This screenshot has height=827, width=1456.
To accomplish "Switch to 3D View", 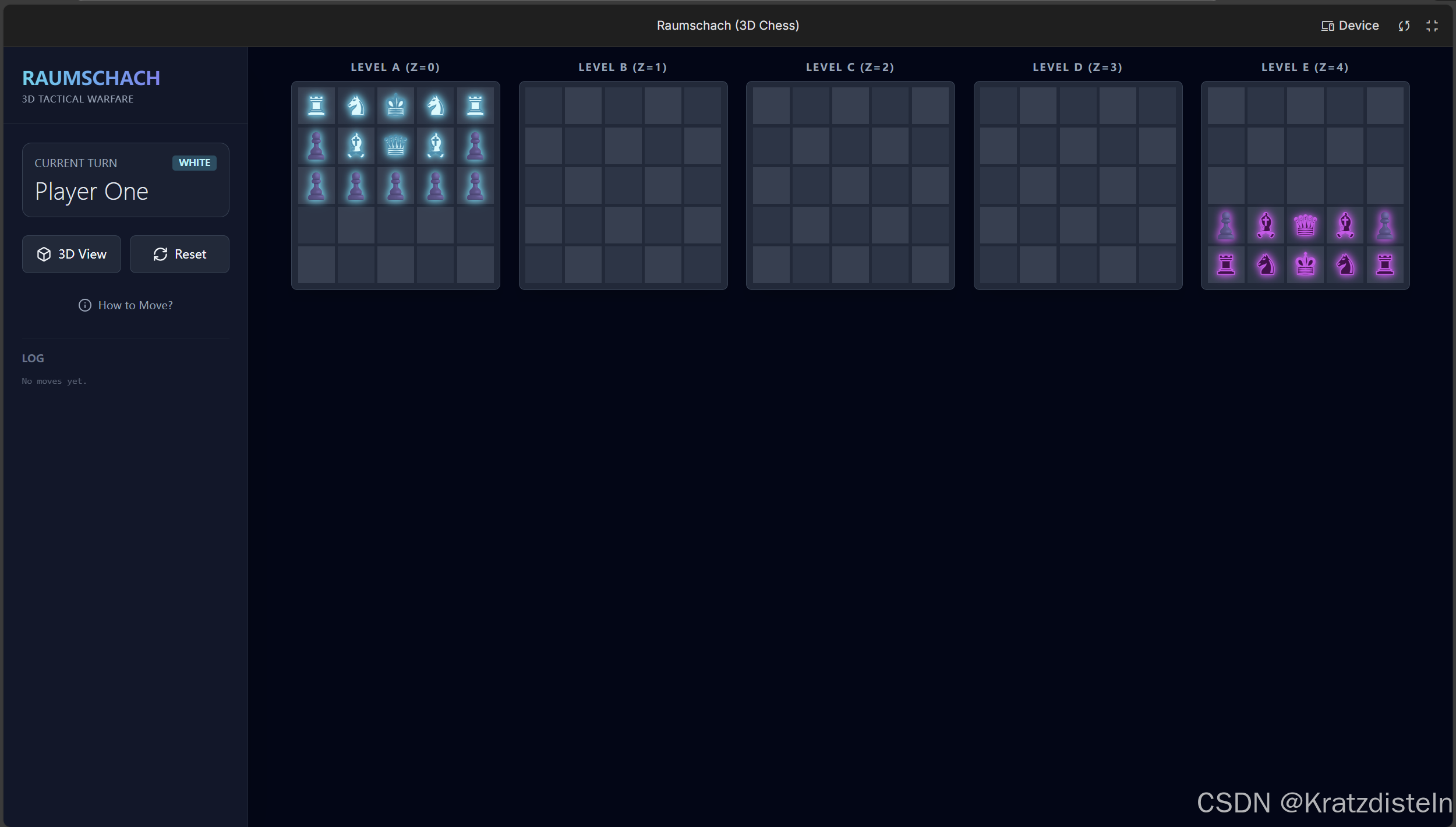I will 72,255.
